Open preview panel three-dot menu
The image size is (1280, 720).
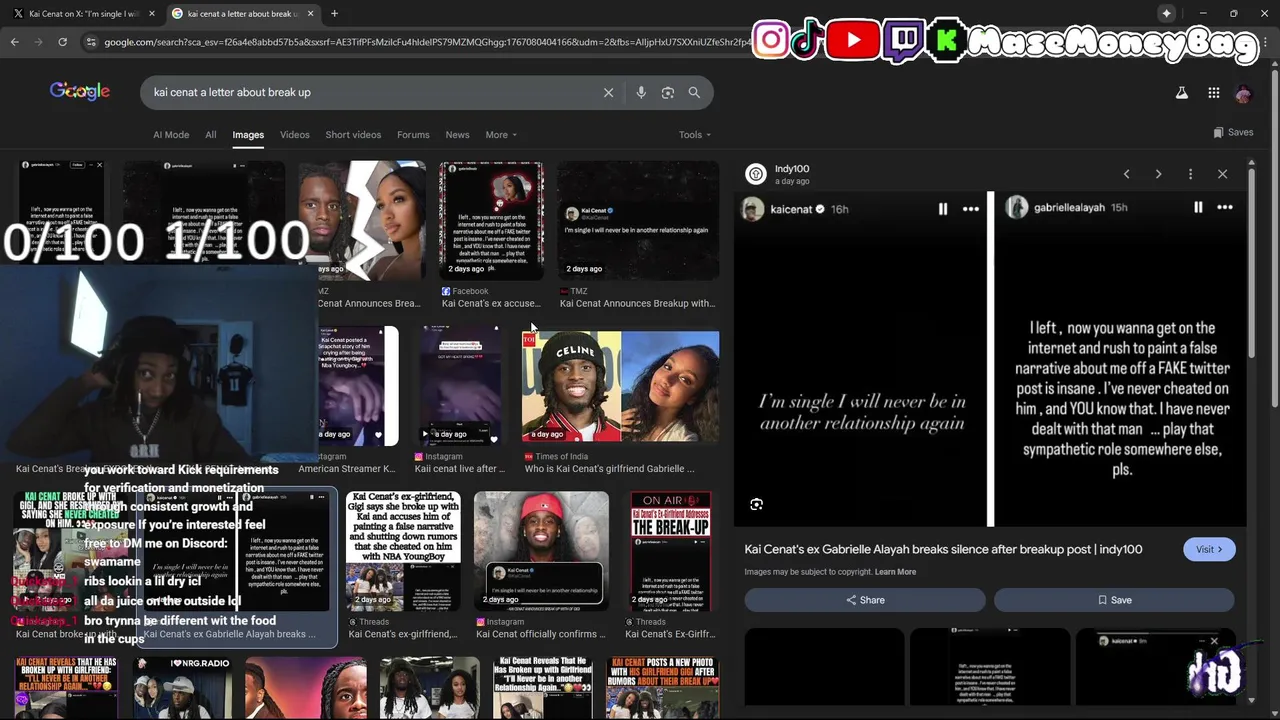pyautogui.click(x=1190, y=174)
